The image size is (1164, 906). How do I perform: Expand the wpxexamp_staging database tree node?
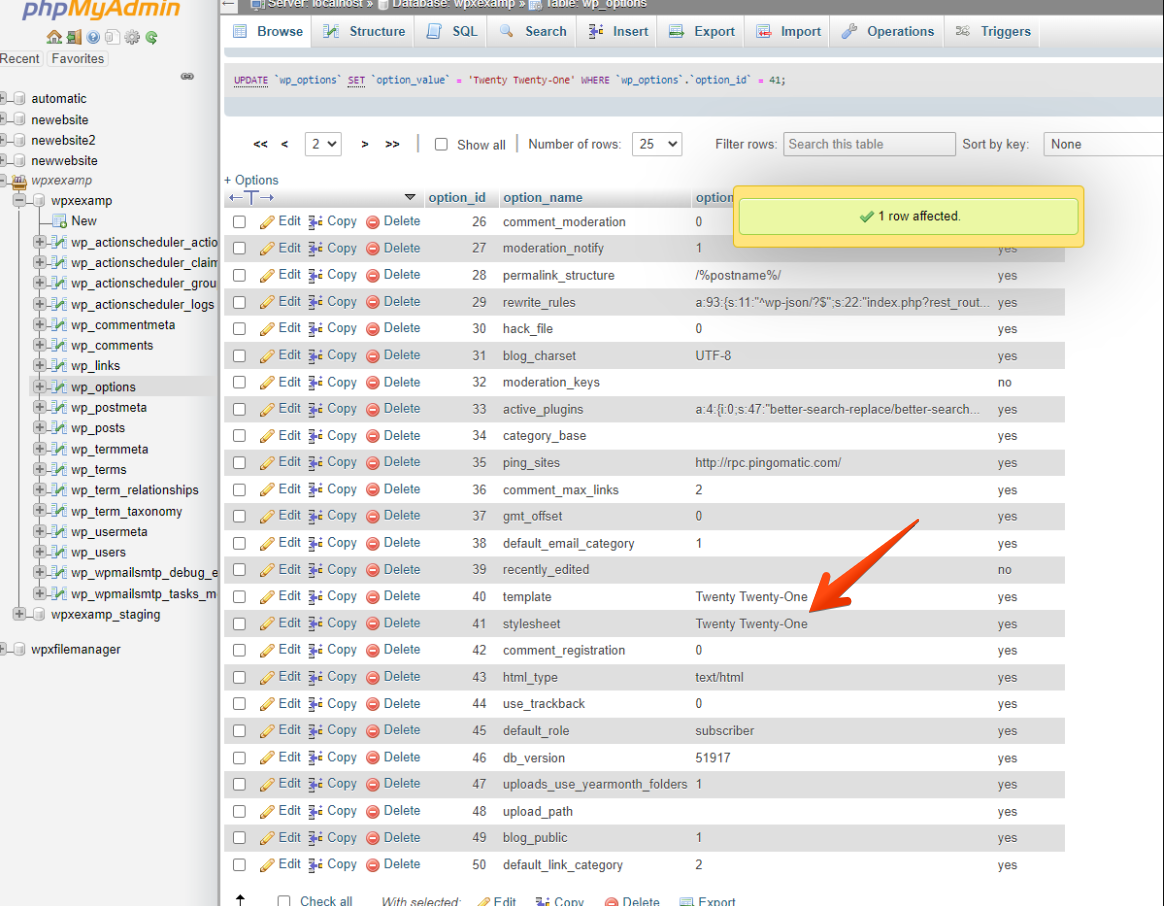point(20,614)
